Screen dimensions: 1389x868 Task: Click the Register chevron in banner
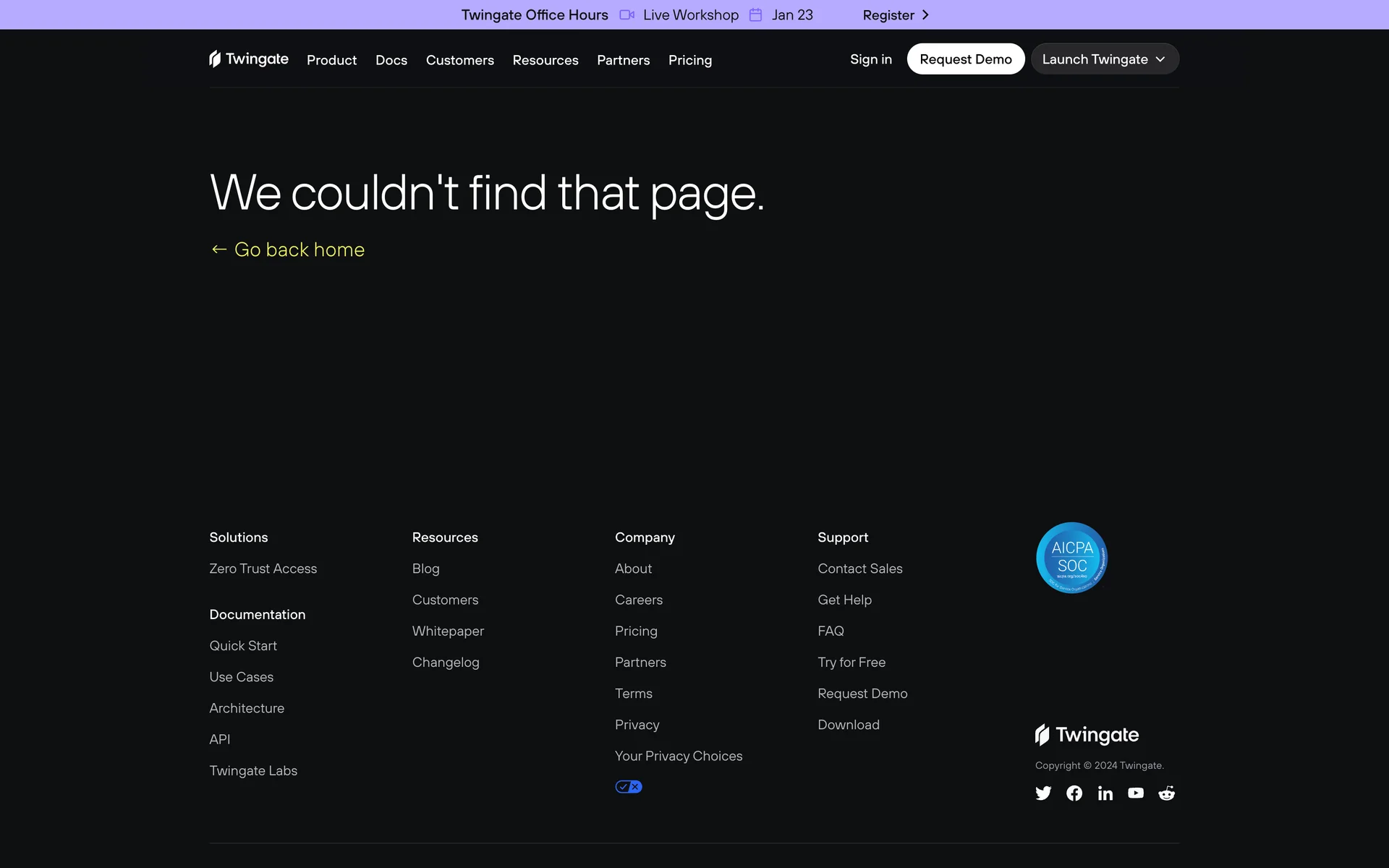pyautogui.click(x=925, y=15)
